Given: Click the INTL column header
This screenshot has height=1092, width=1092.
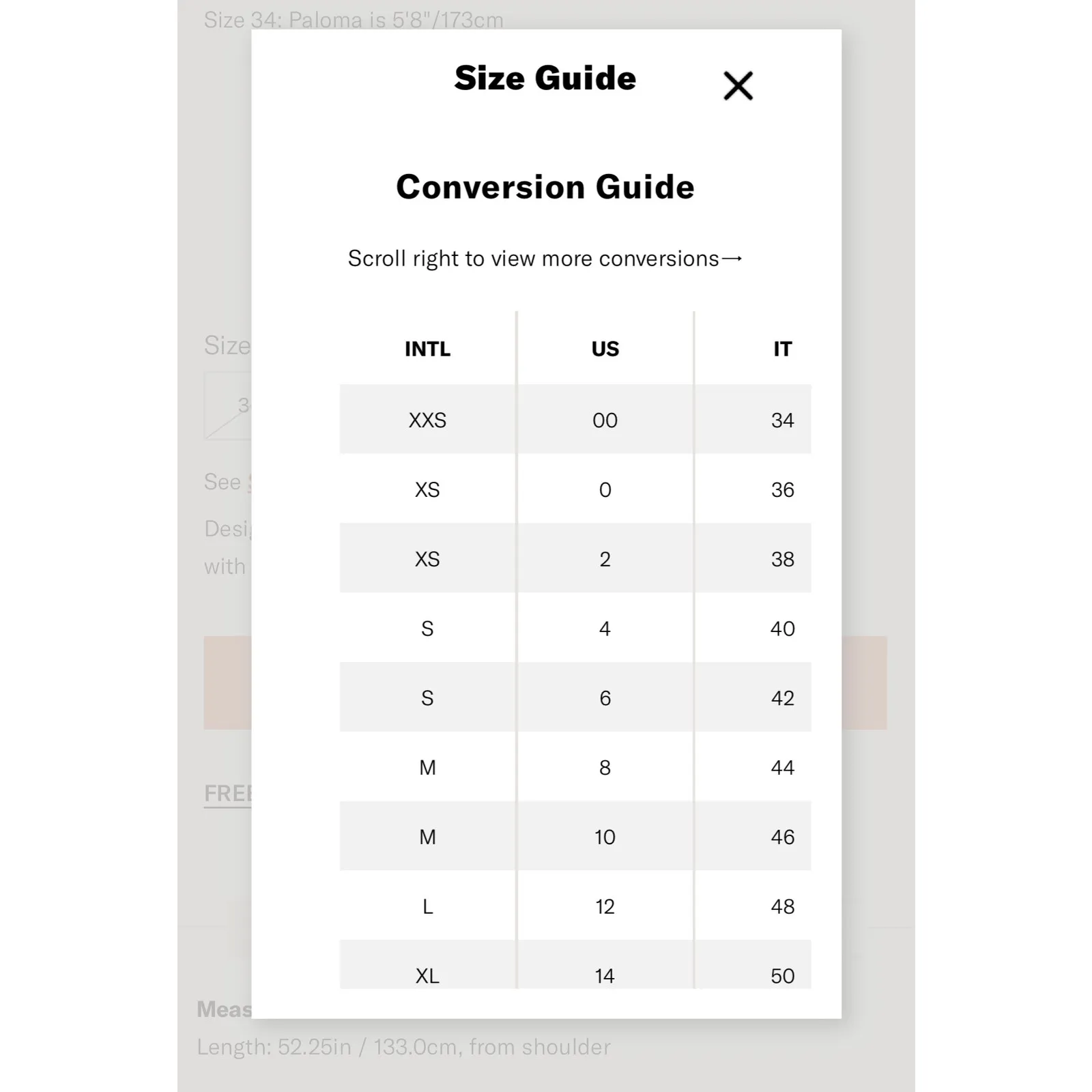Looking at the screenshot, I should click(427, 349).
